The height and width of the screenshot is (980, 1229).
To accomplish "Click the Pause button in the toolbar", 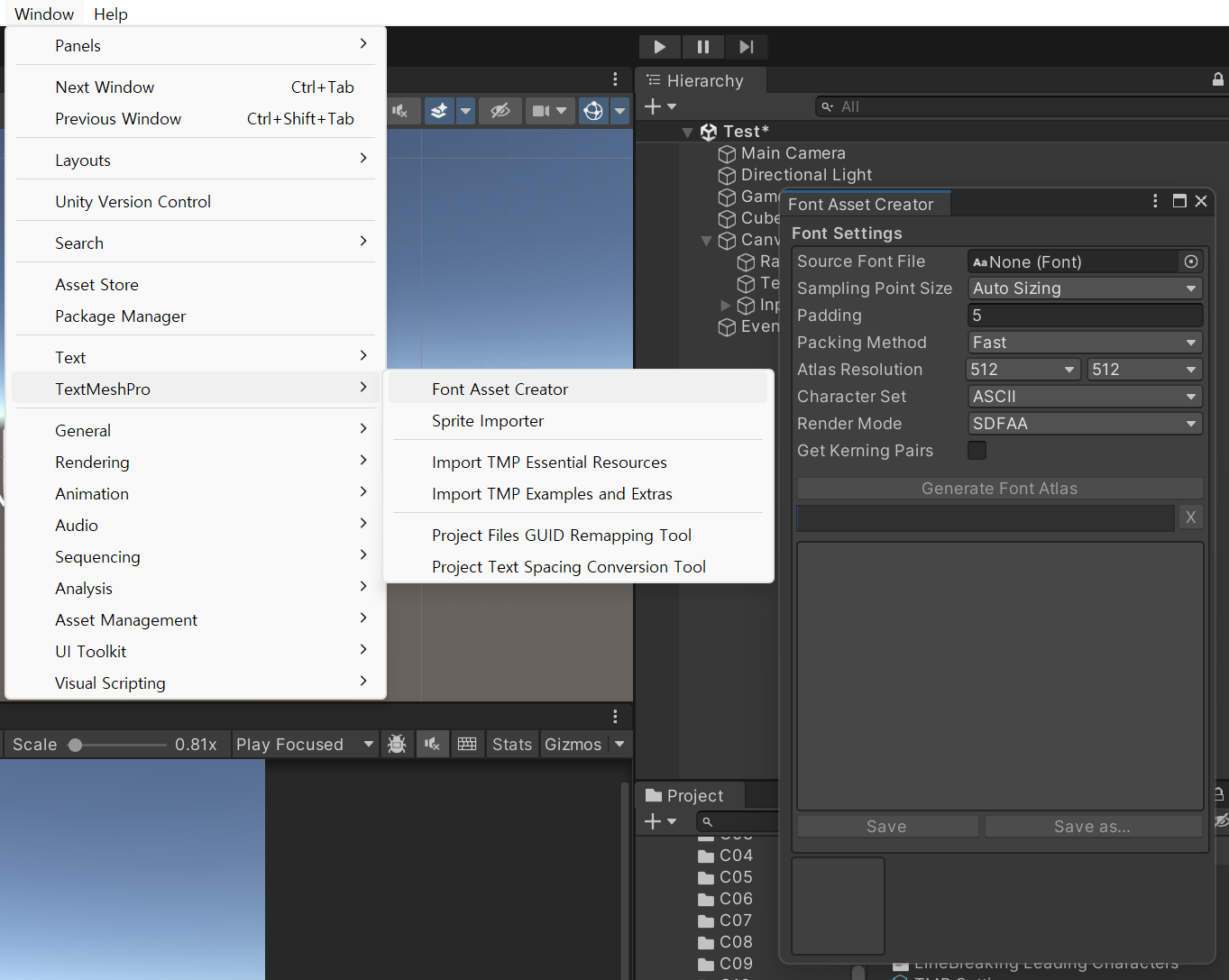I will [x=703, y=47].
